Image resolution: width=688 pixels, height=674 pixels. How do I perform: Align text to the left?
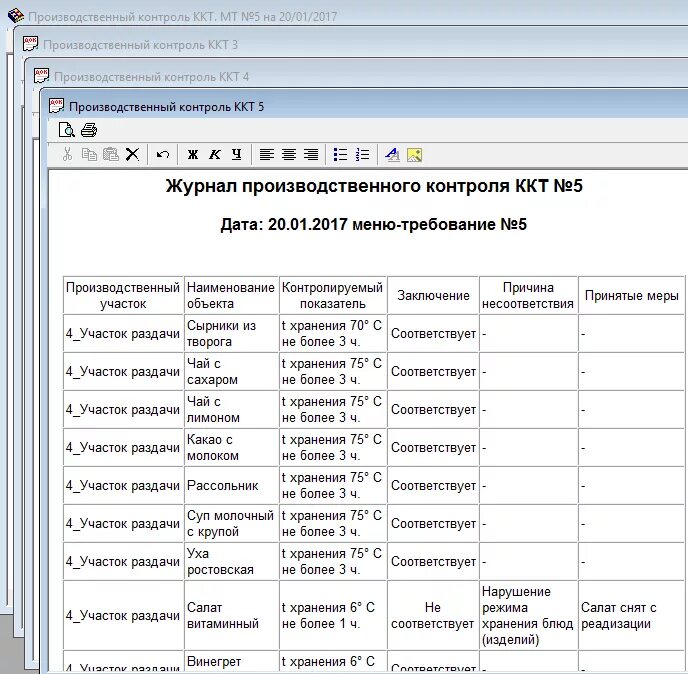267,154
